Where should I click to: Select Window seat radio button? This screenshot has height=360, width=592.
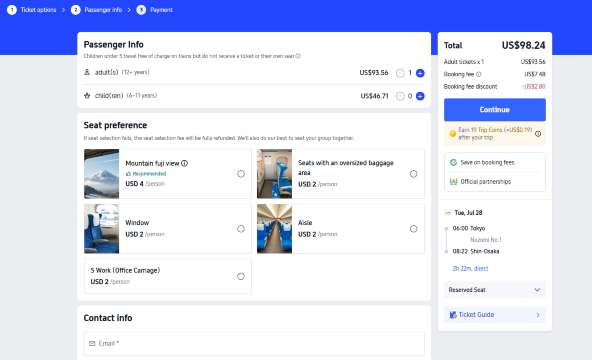[x=241, y=229]
